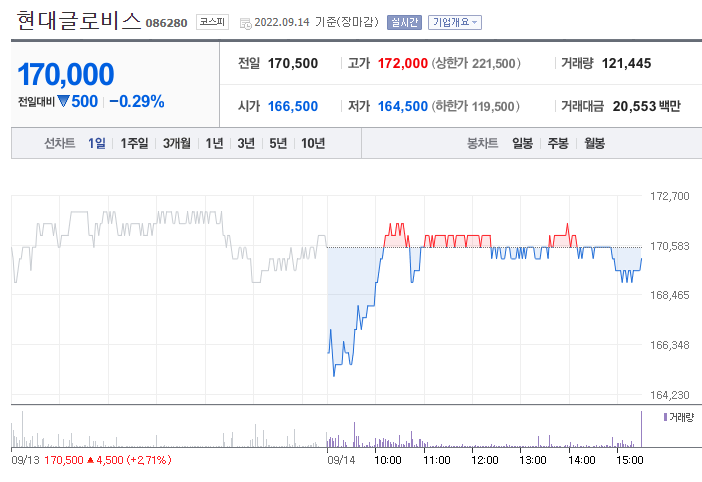Click the 14:00 time axis label
Image resolution: width=702 pixels, height=482 pixels.
[582, 460]
